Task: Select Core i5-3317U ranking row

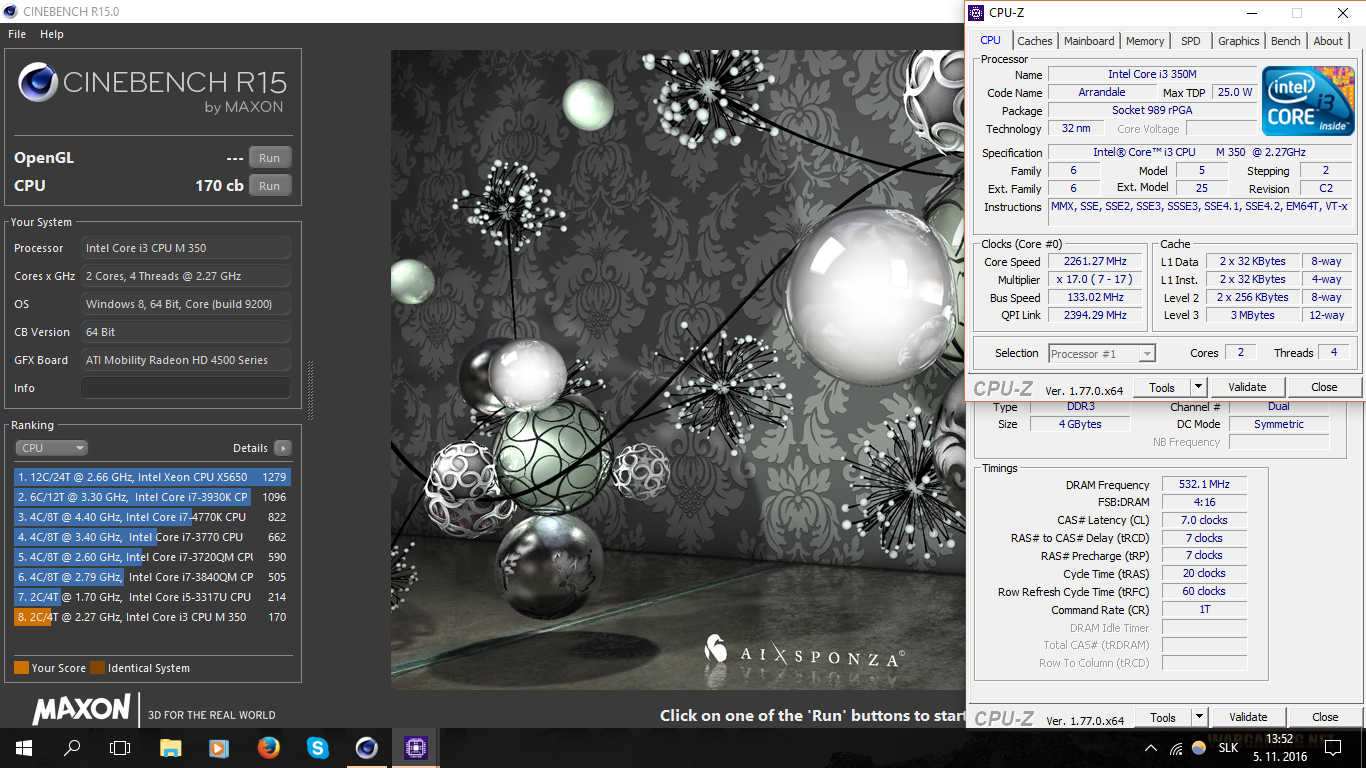Action: (152, 597)
